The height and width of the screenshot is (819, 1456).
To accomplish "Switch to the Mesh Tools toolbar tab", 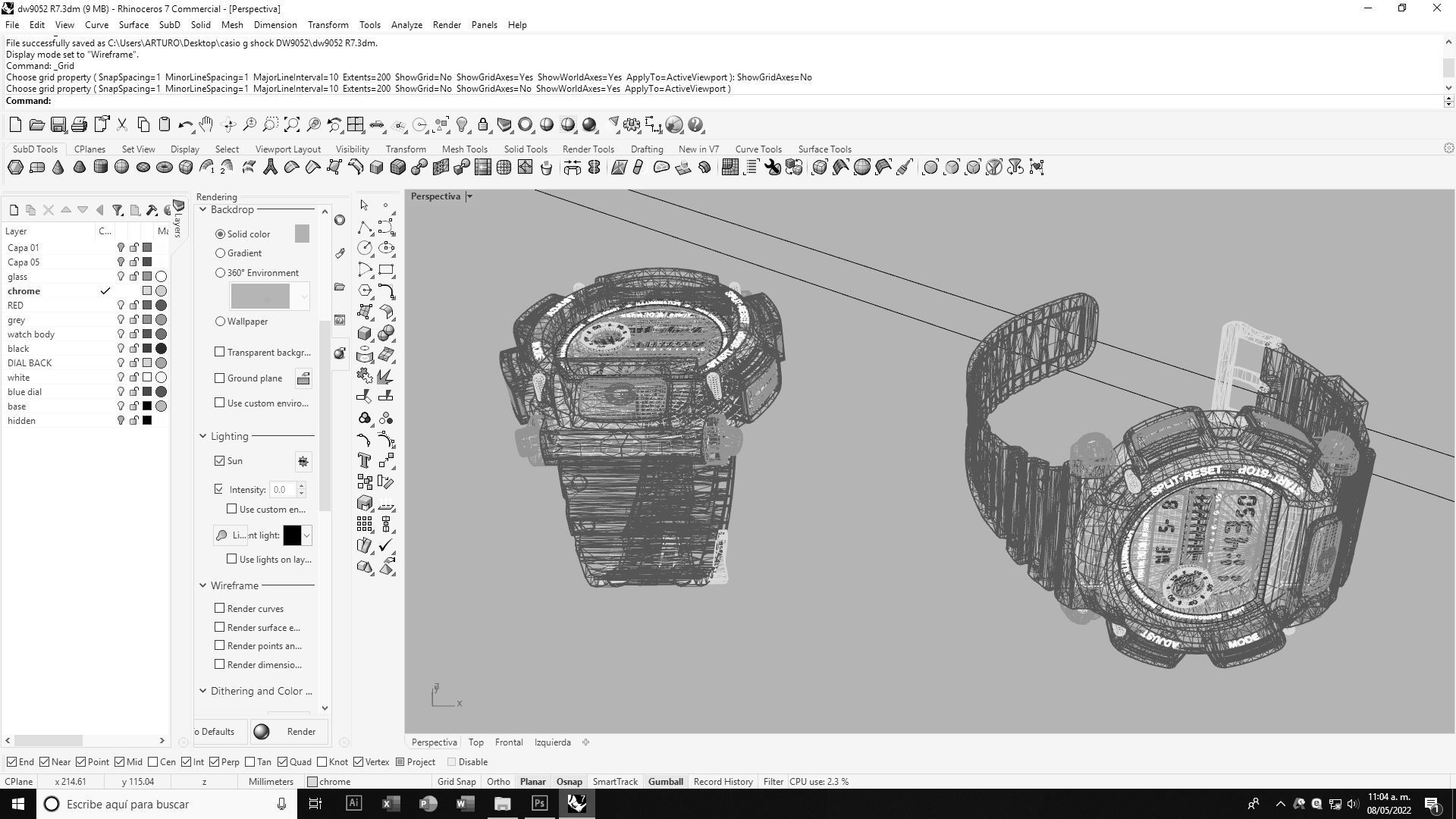I will 465,149.
